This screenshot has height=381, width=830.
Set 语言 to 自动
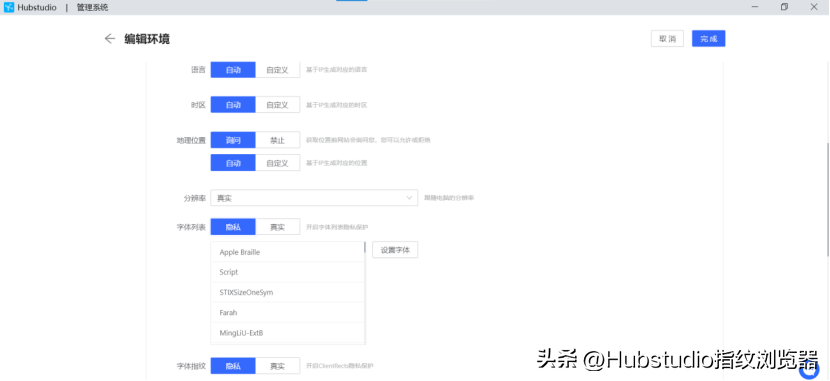click(233, 70)
